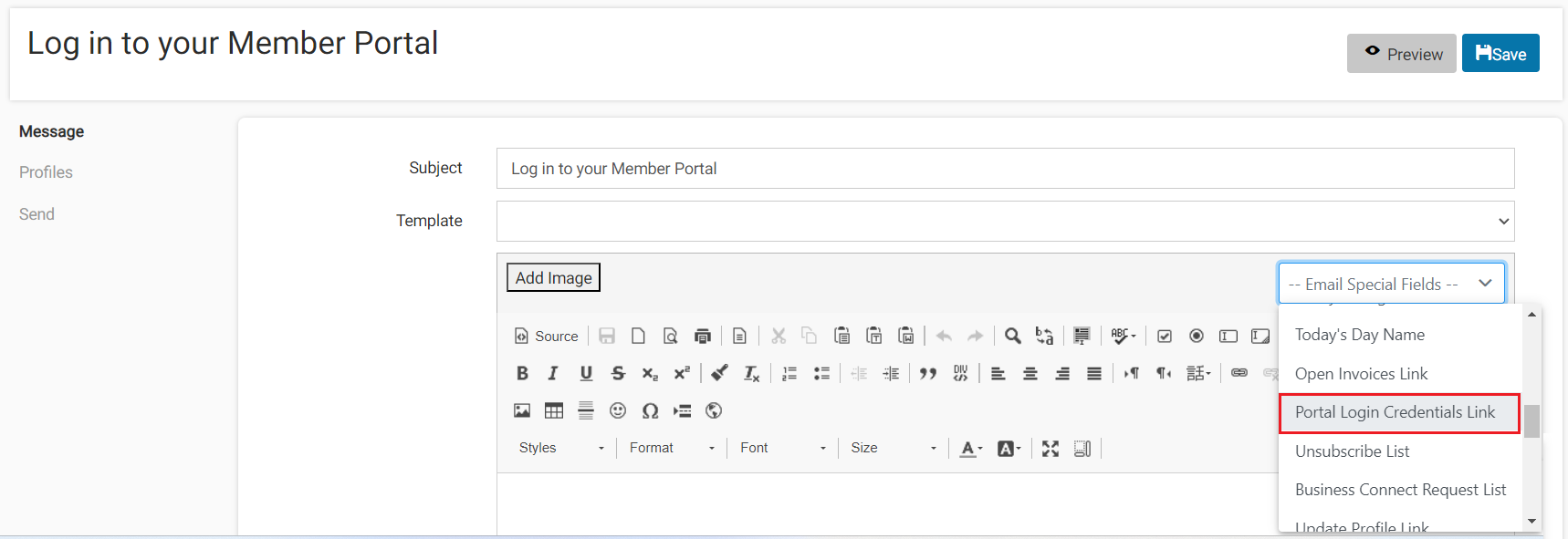Screen dimensions: 1568x539
Task: Open the text color picker
Action: point(970,448)
